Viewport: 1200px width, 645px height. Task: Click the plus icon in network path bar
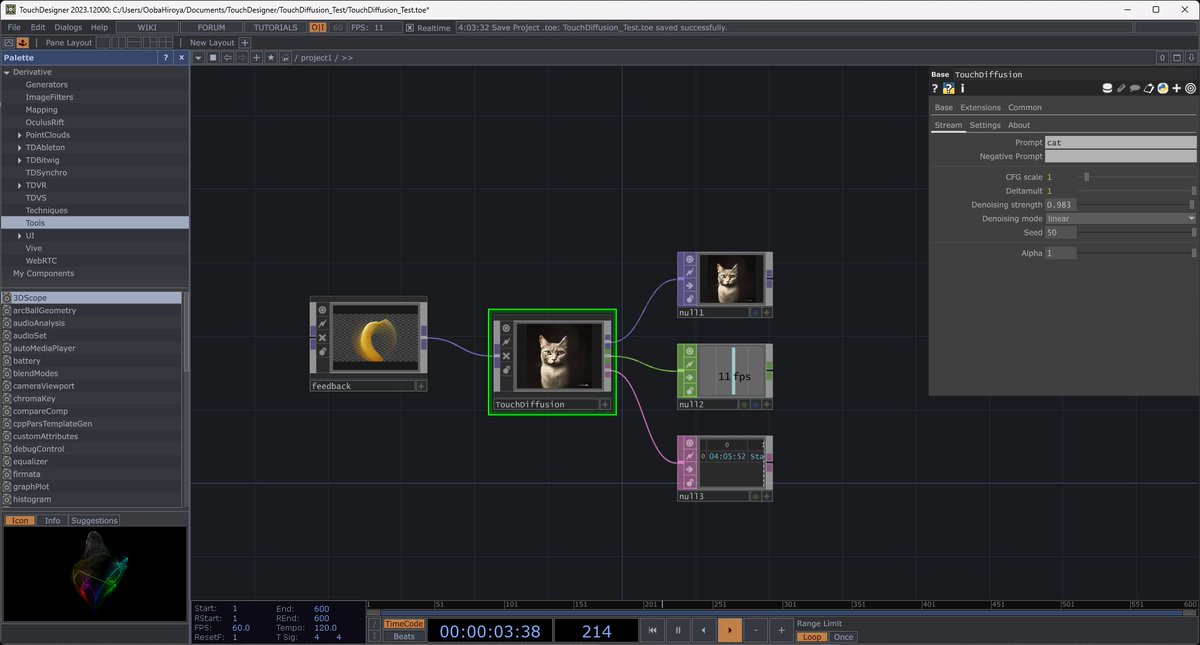[x=257, y=58]
